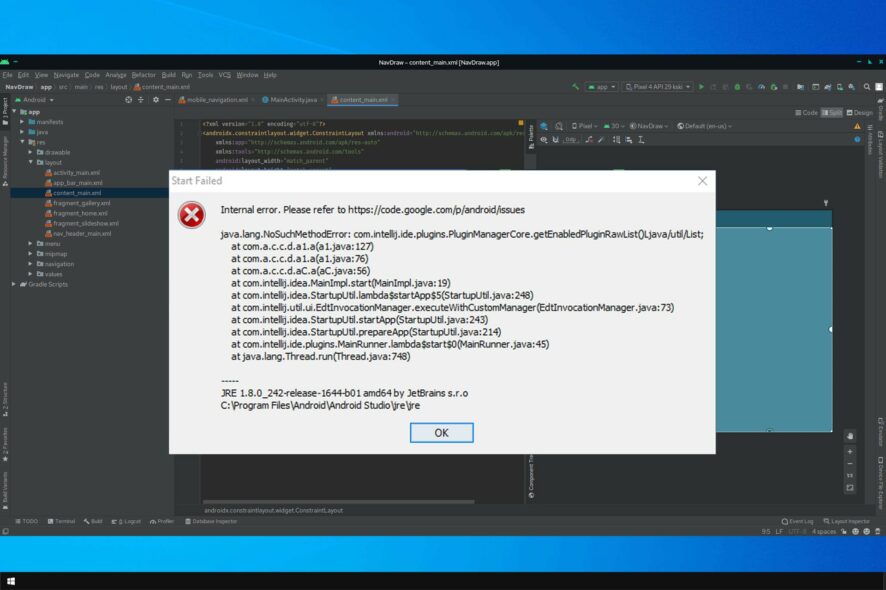This screenshot has width=886, height=590.
Task: Expand the manifests folder
Action: tap(23, 122)
